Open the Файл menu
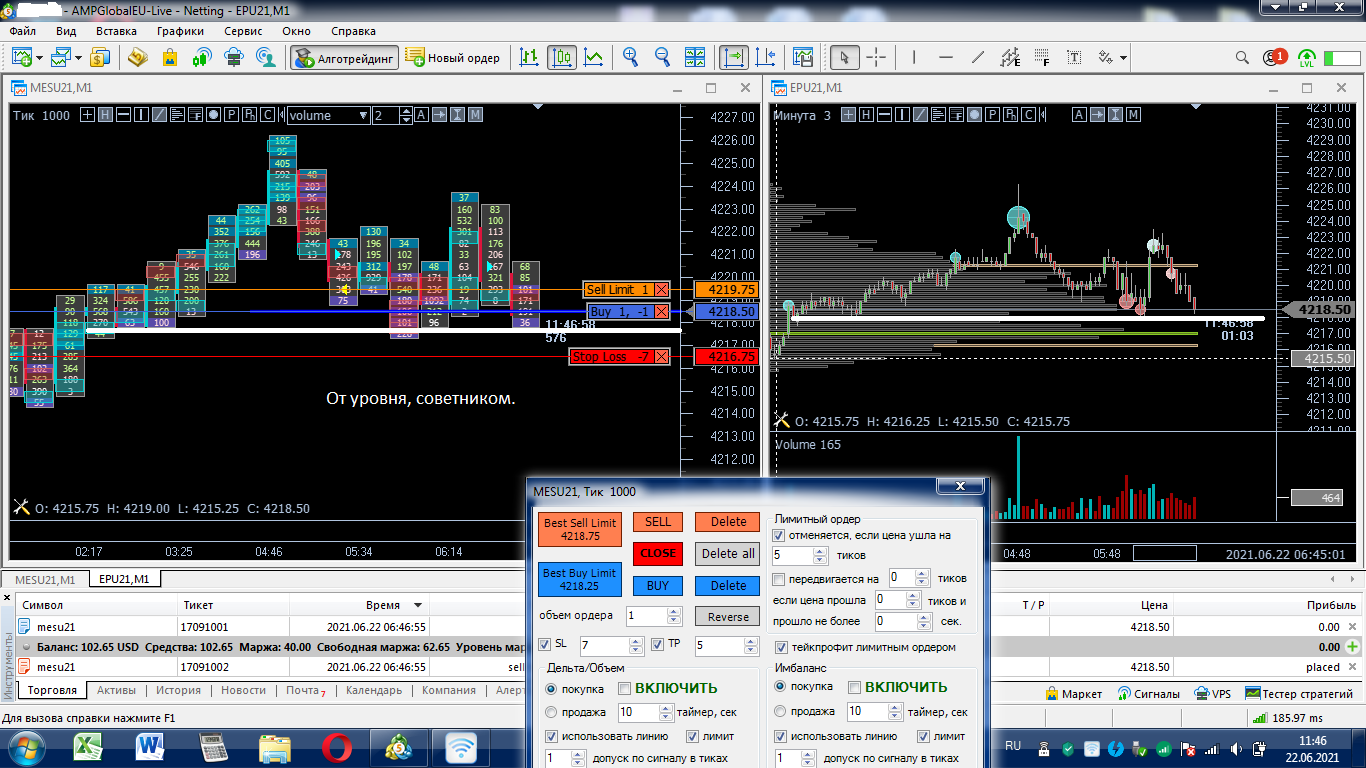Screen dimensions: 1366x768 (x=22, y=31)
